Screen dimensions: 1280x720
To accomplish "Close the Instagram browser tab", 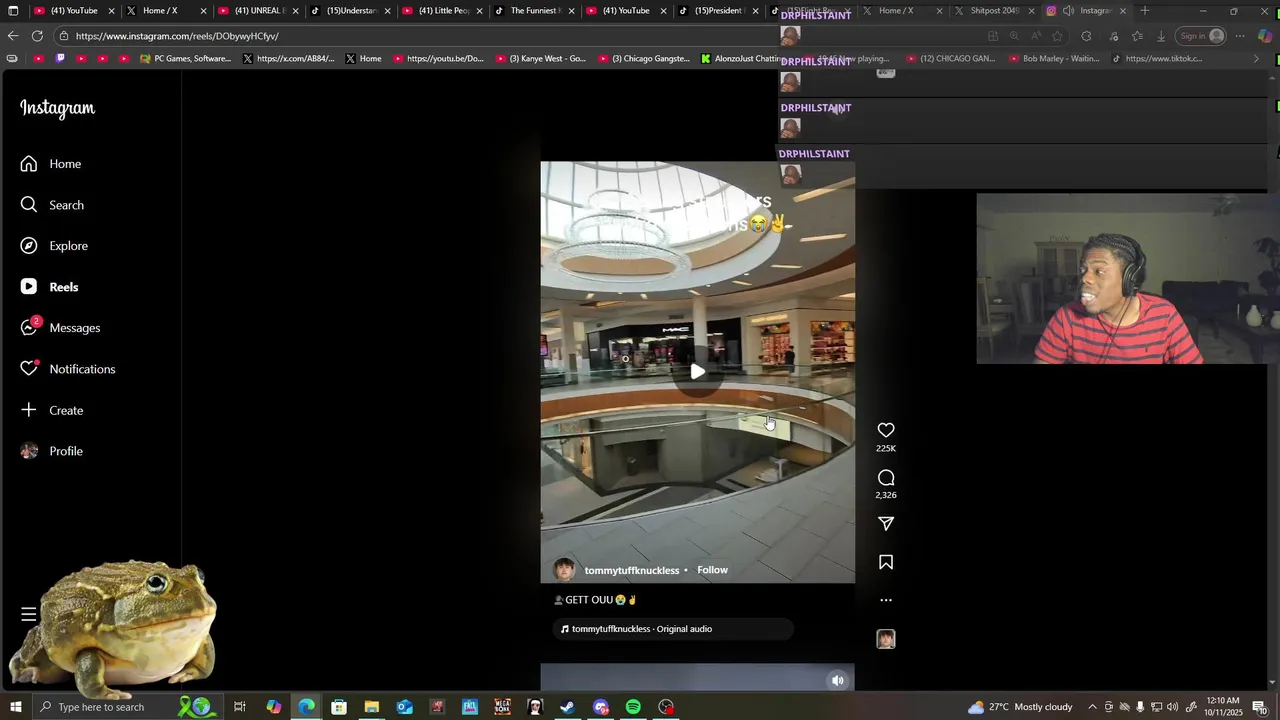I will pyautogui.click(x=1123, y=11).
